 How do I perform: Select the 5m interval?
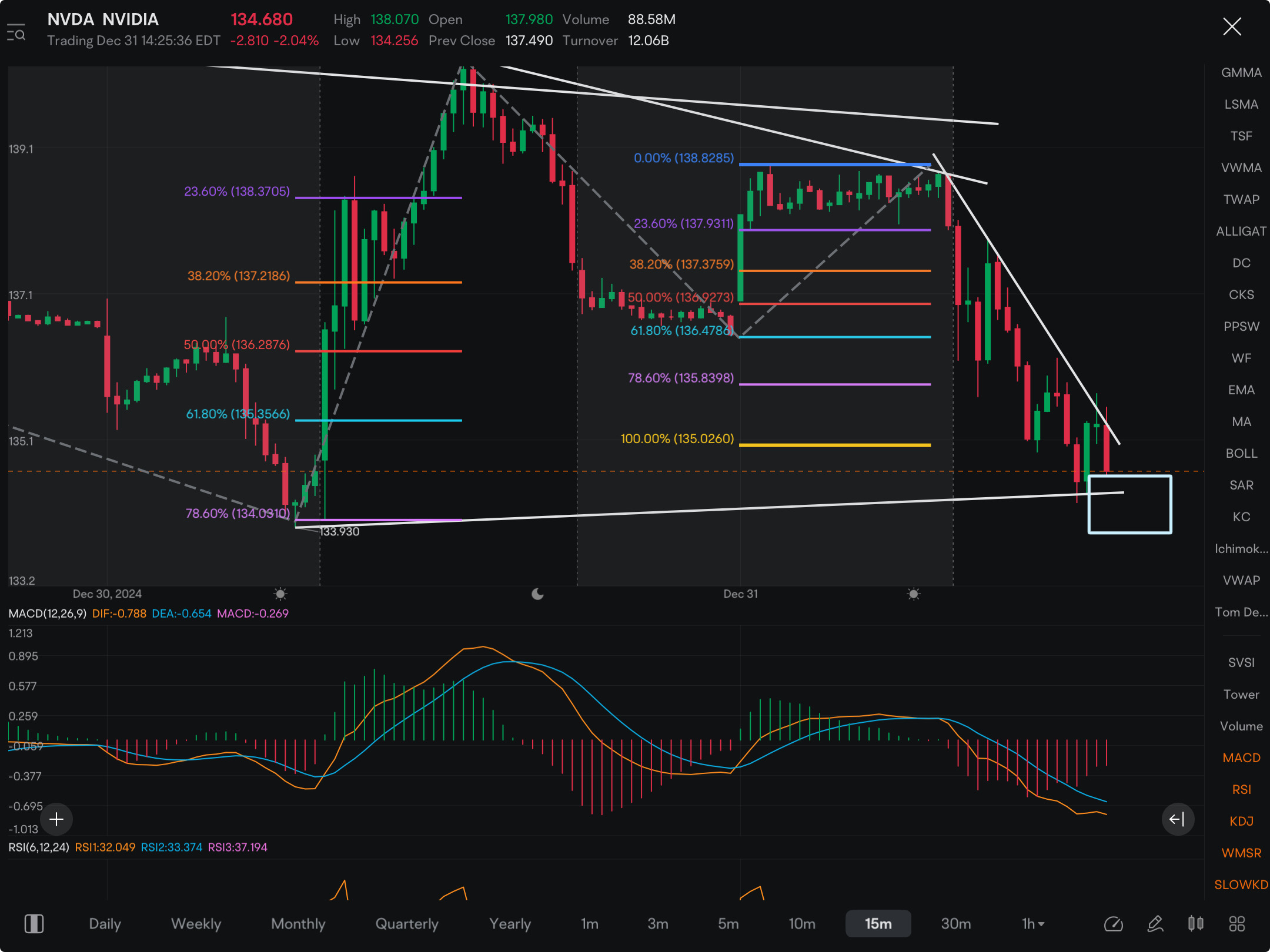click(x=728, y=924)
